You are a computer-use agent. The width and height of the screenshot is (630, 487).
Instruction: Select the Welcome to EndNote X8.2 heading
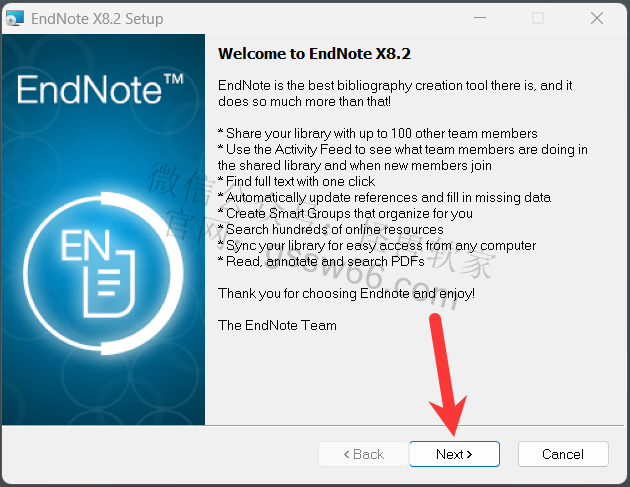point(314,54)
